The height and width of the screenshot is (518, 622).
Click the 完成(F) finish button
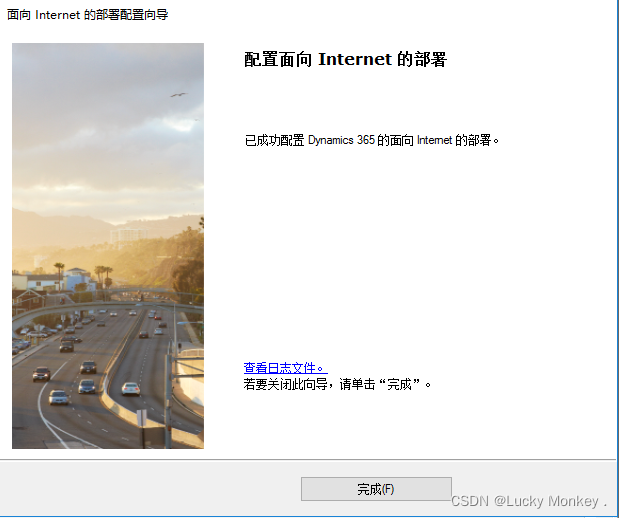[x=376, y=489]
